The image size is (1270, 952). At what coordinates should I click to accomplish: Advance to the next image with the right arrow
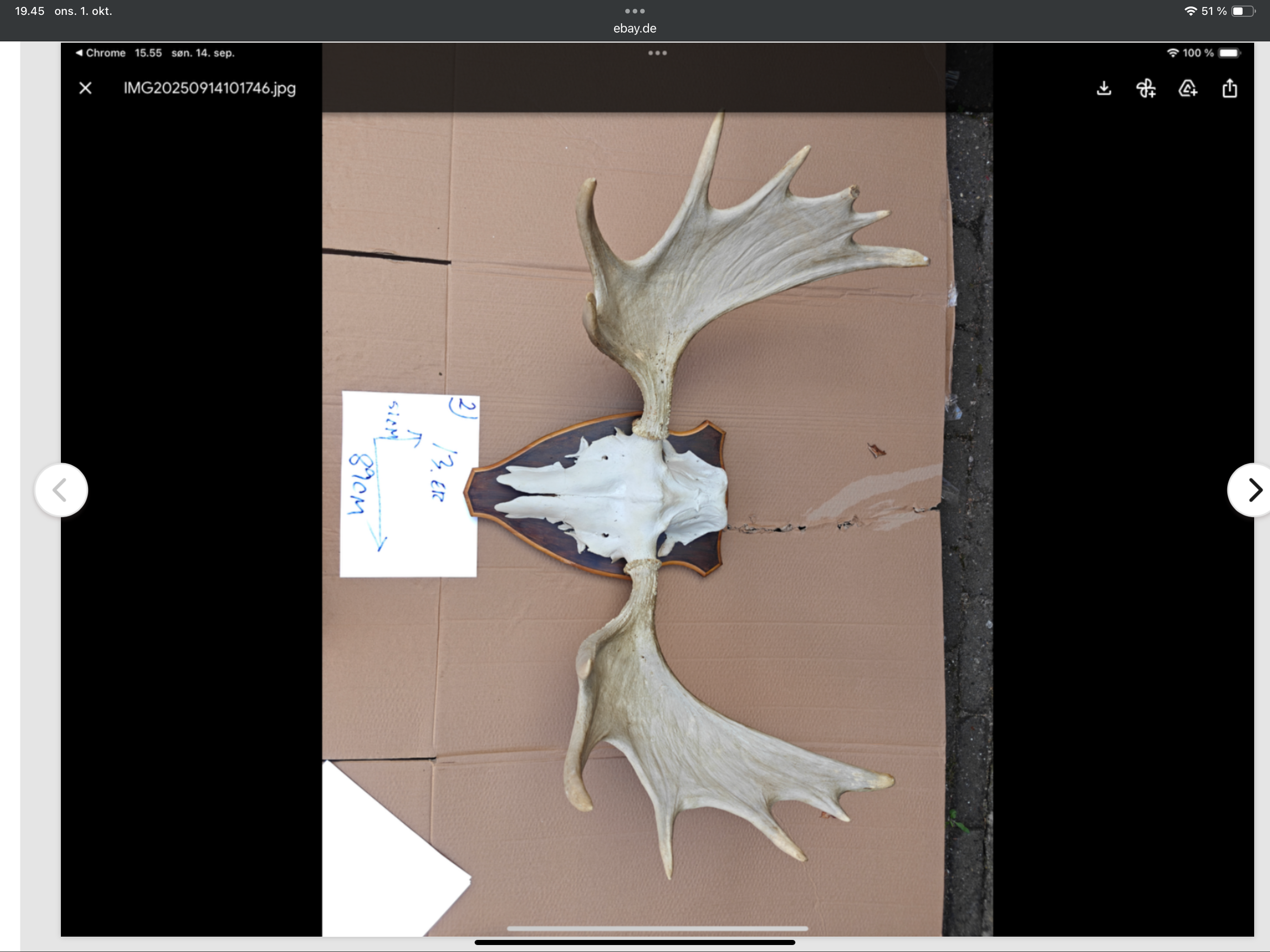point(1253,490)
